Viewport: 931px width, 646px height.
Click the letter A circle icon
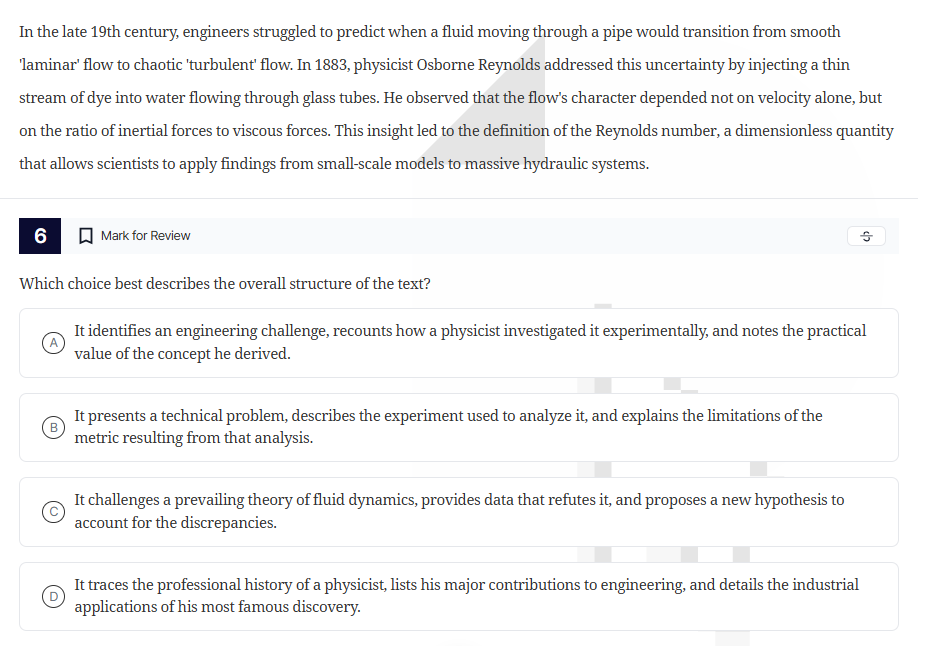pos(53,341)
